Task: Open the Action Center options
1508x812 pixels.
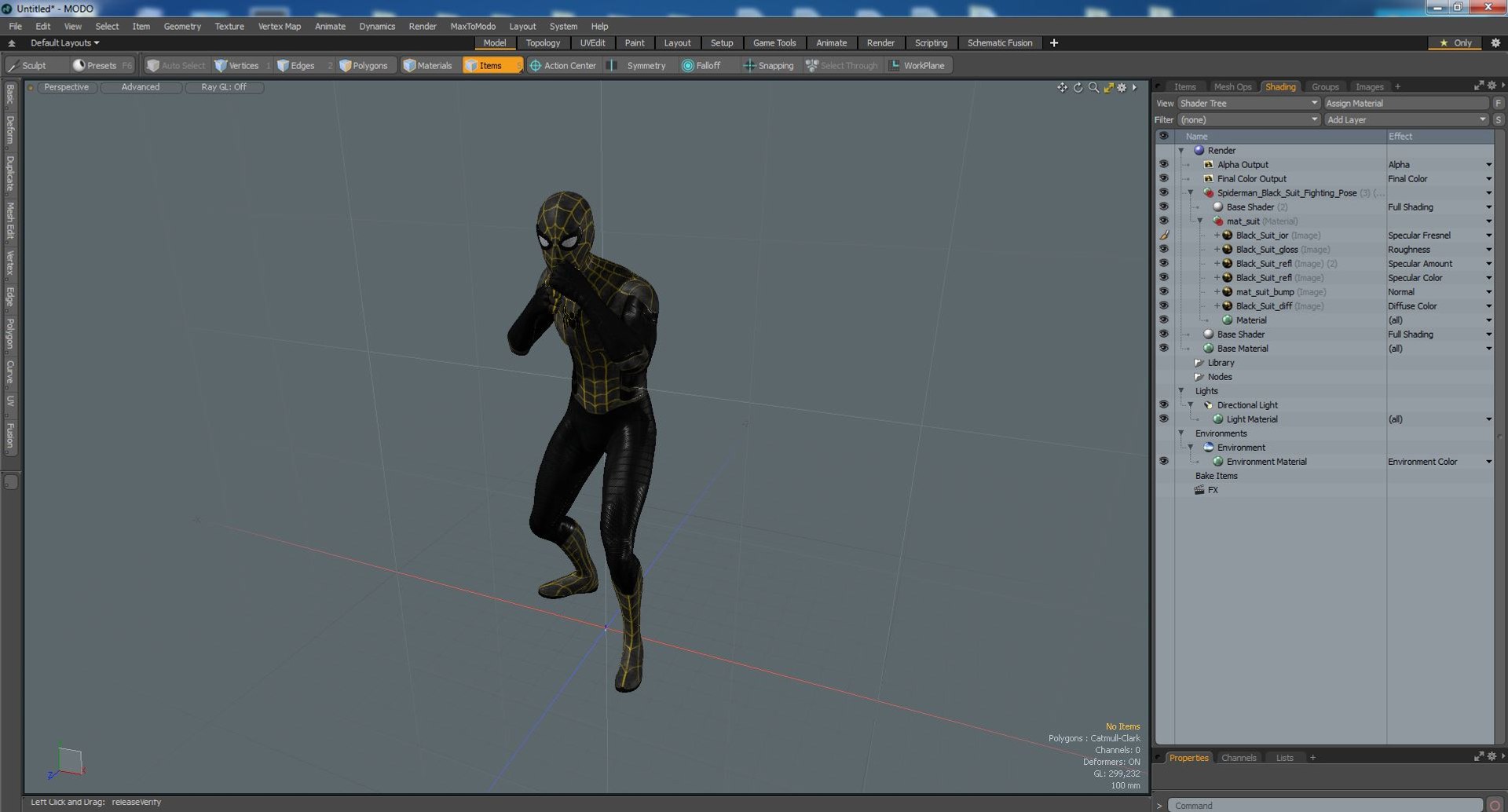Action: point(563,66)
